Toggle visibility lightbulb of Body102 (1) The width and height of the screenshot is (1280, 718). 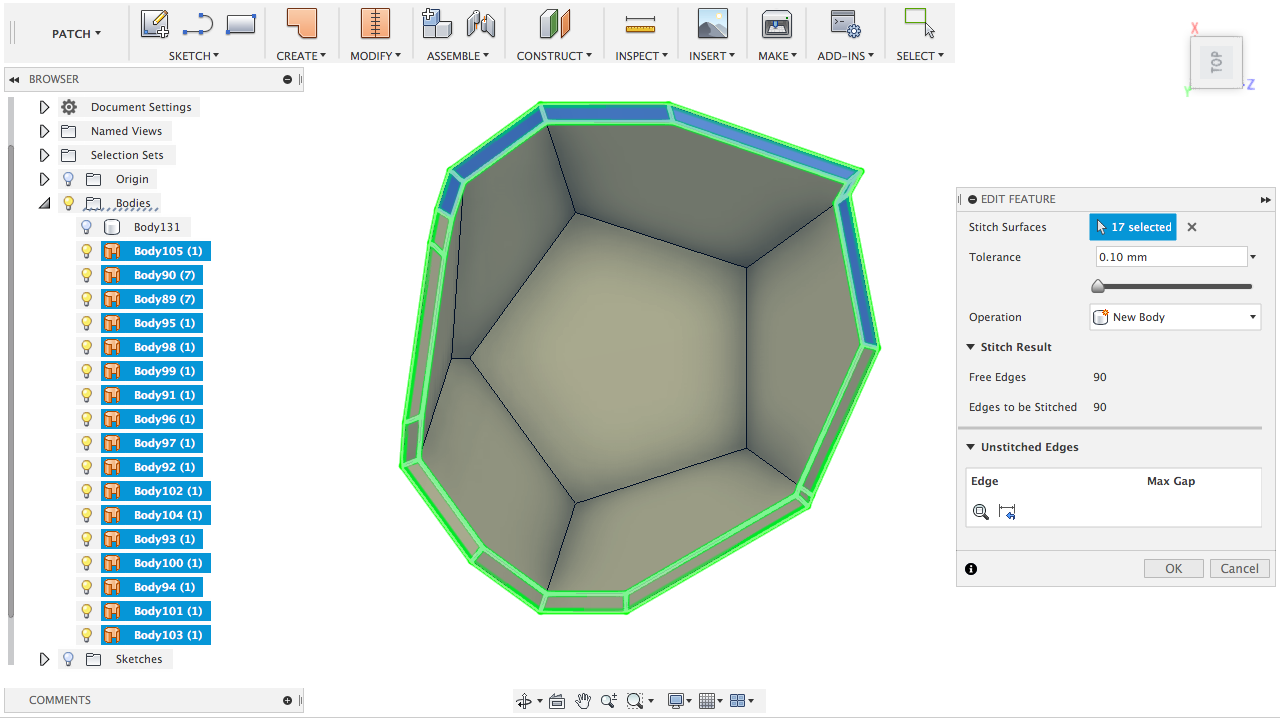click(86, 491)
